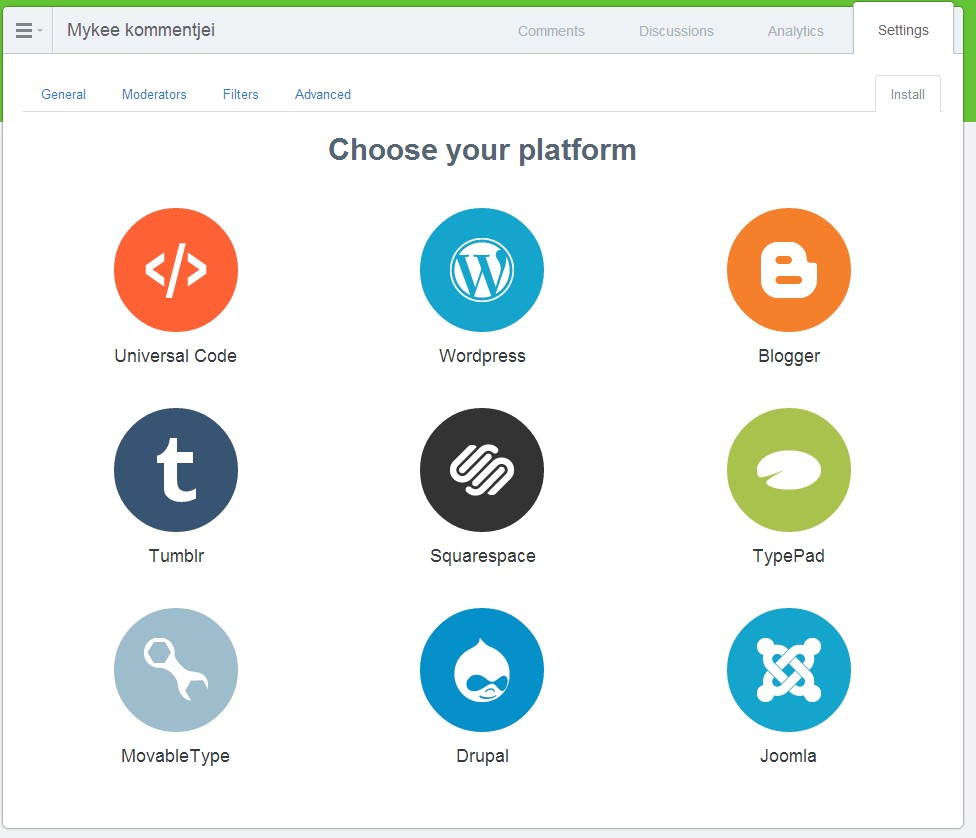Click the Joomla text label
This screenshot has height=838, width=976.
(x=788, y=755)
